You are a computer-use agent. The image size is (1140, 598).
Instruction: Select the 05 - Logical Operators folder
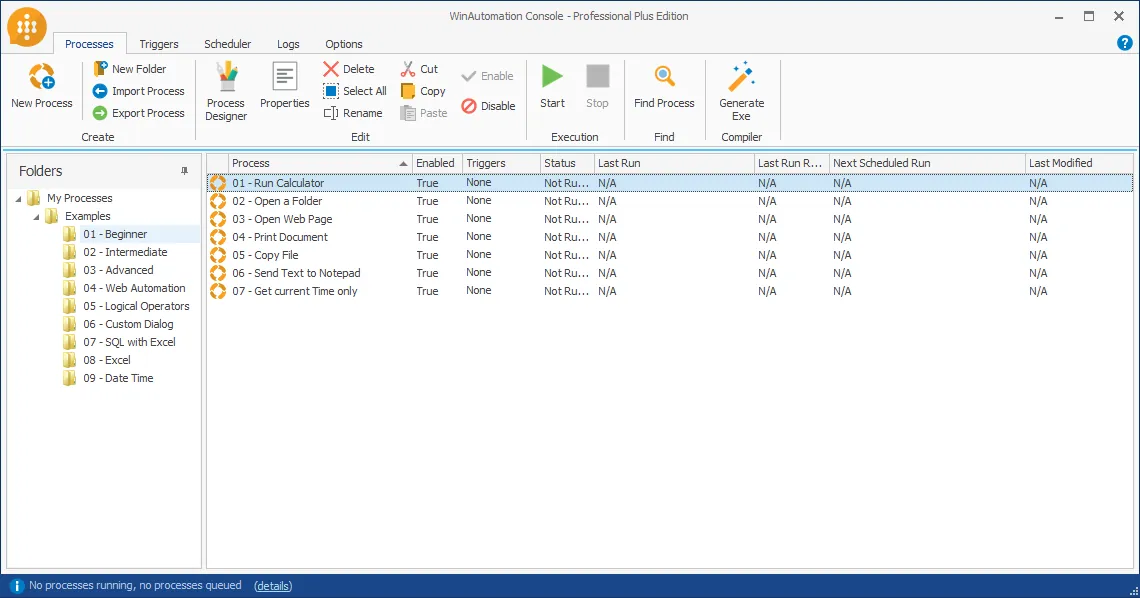click(136, 307)
